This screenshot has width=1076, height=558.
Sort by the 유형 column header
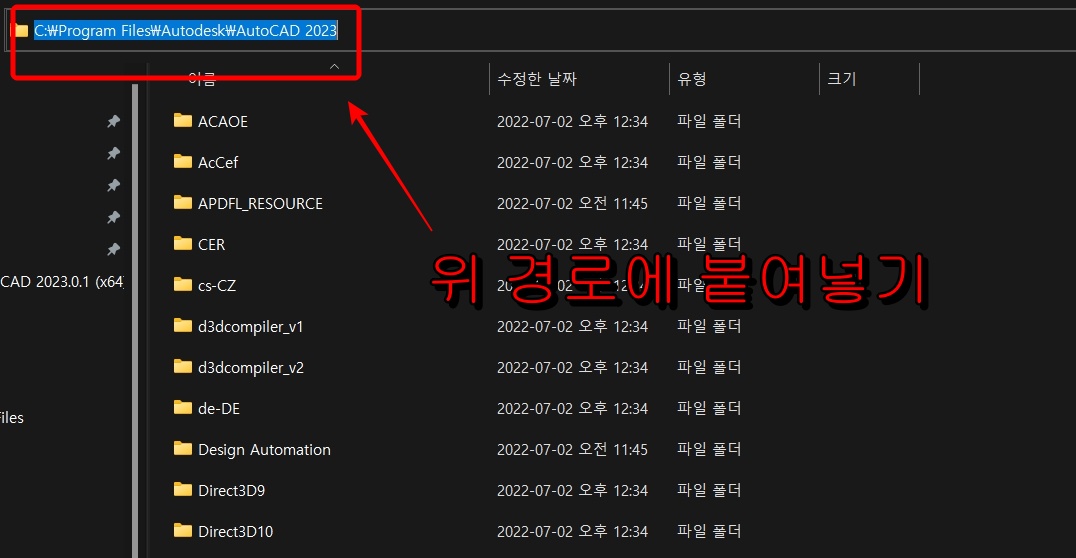click(x=692, y=79)
